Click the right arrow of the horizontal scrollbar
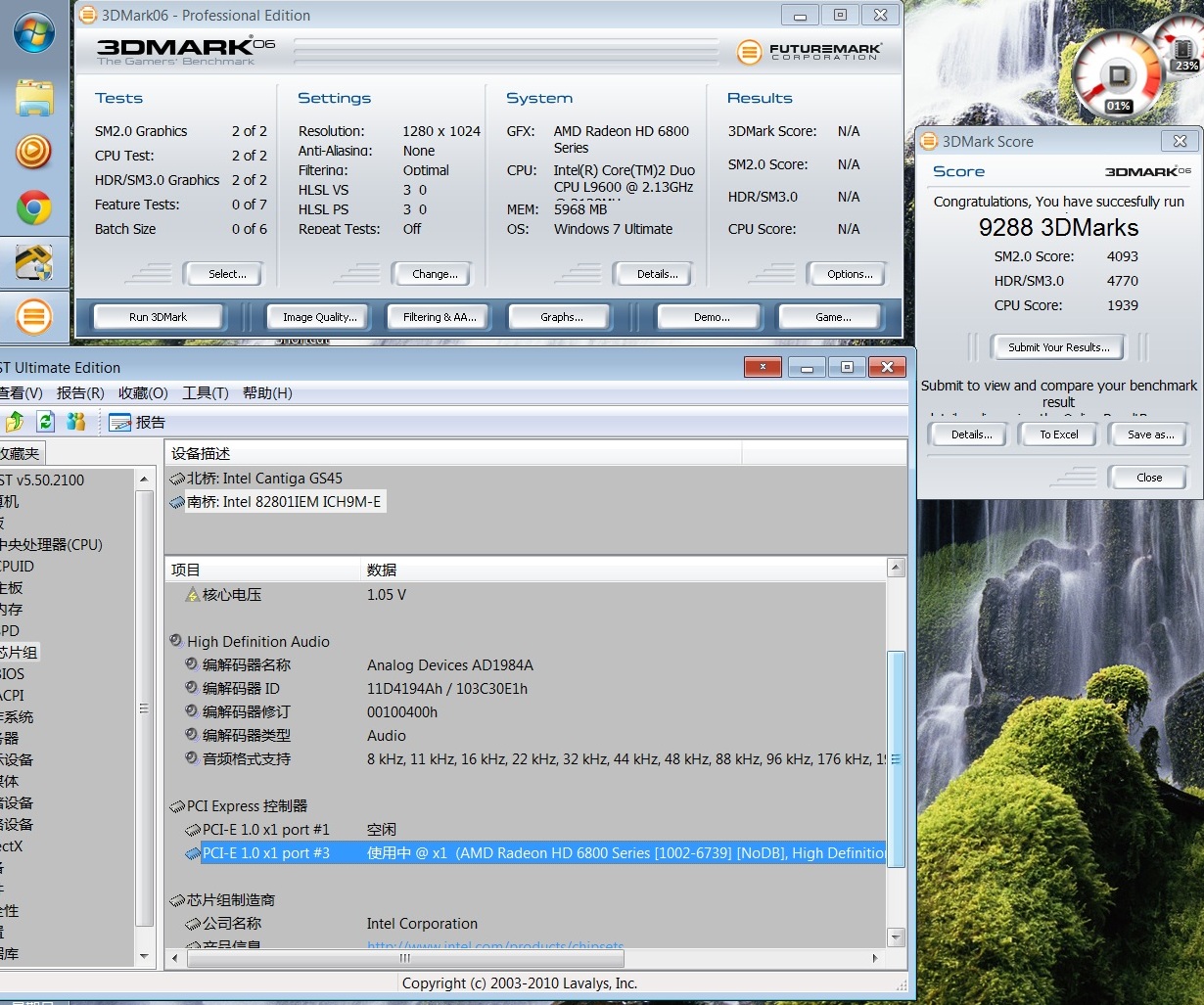The height and width of the screenshot is (1005, 1204). click(875, 958)
